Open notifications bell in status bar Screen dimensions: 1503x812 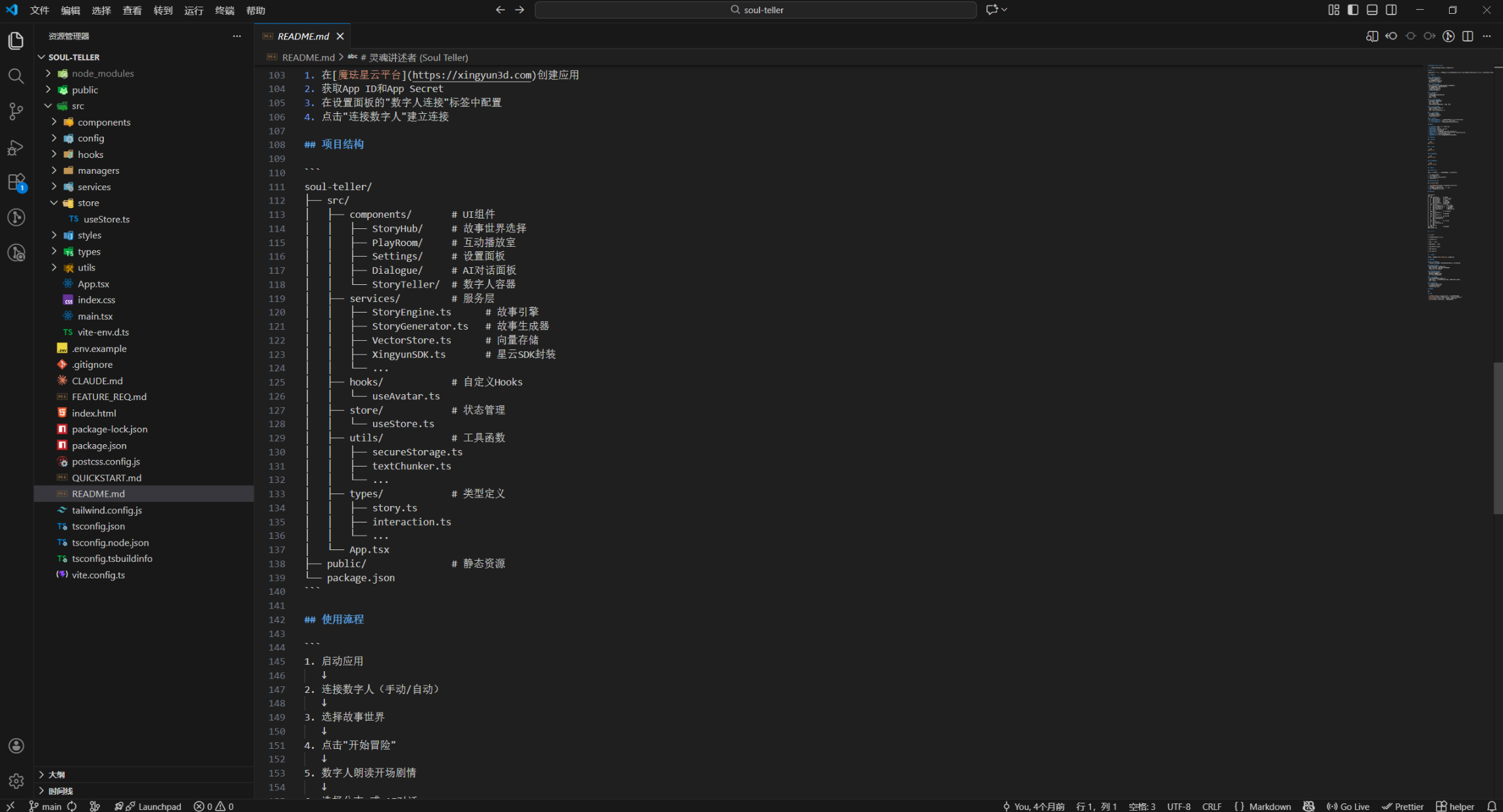1492,806
